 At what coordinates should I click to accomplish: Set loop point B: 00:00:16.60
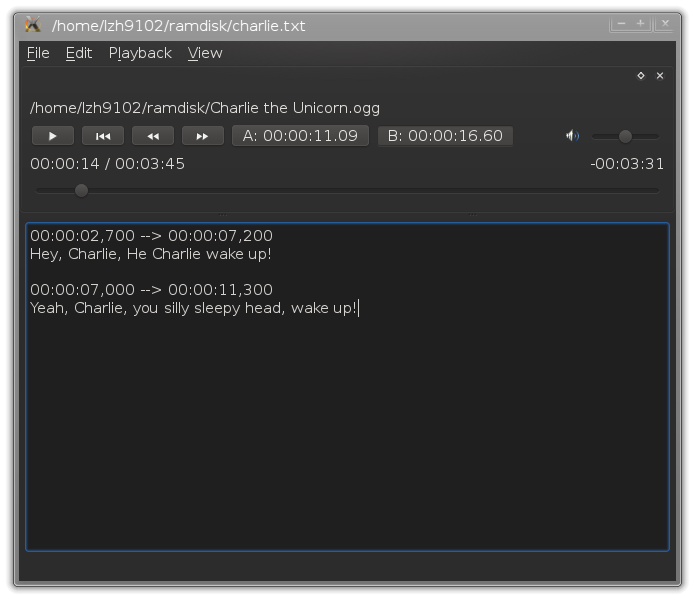(x=445, y=136)
